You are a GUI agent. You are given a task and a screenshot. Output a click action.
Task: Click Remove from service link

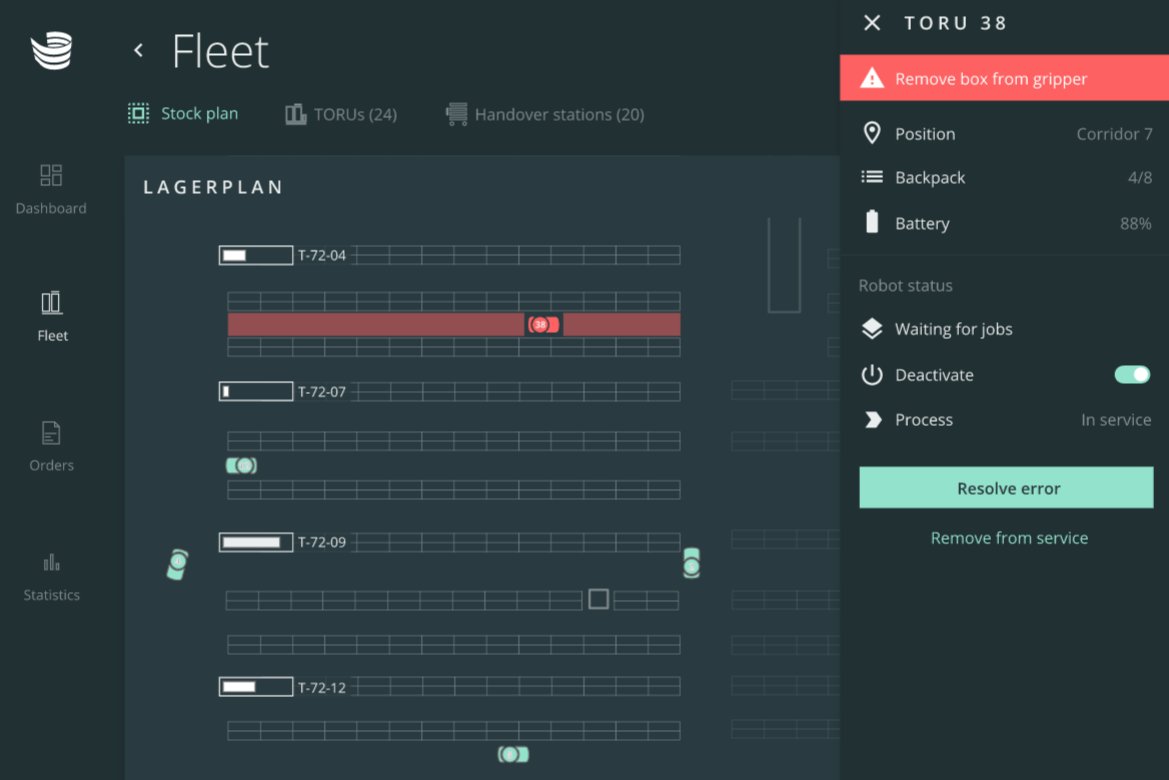coord(1008,538)
